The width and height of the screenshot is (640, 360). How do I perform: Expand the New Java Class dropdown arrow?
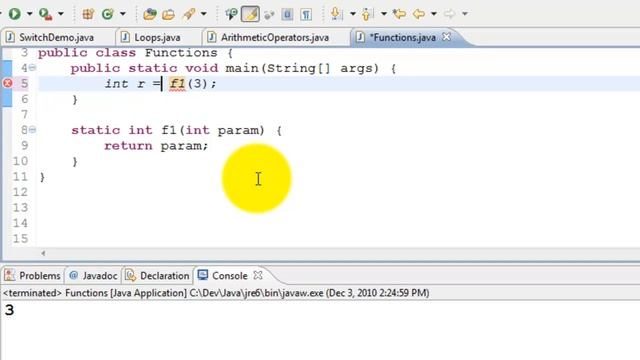point(123,14)
